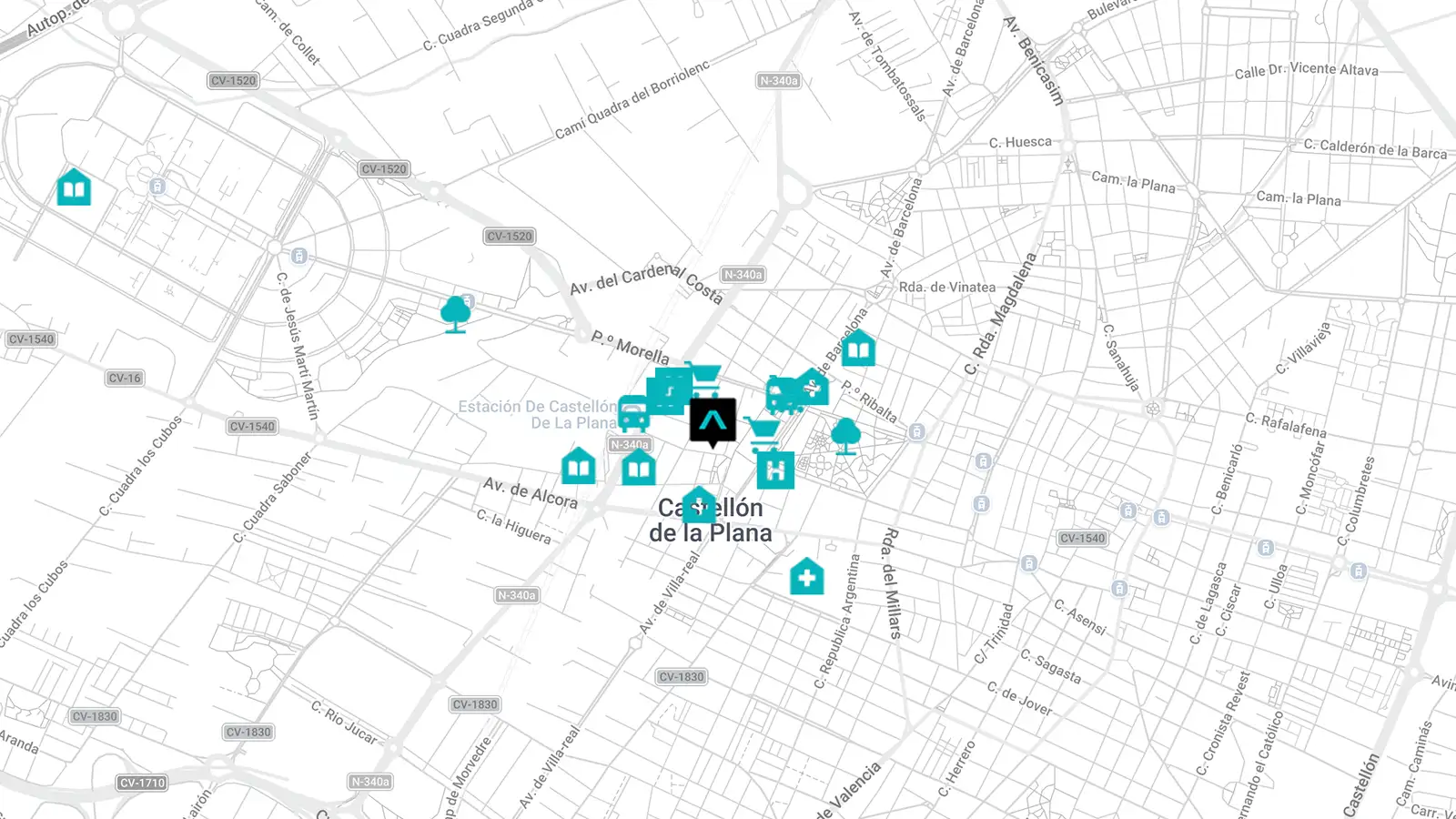The width and height of the screenshot is (1456, 819).
Task: Click the C. de Jover street label
Action: (1020, 698)
